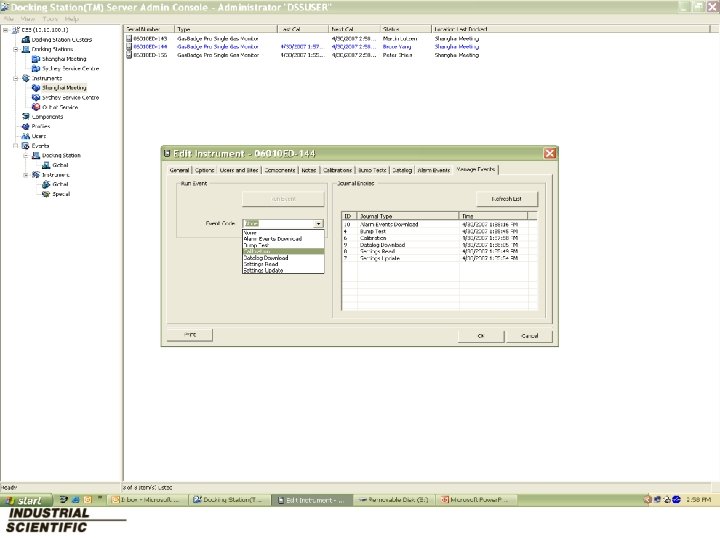
Task: Select Shanghai Meeting icon under Instruments
Action: 36,88
